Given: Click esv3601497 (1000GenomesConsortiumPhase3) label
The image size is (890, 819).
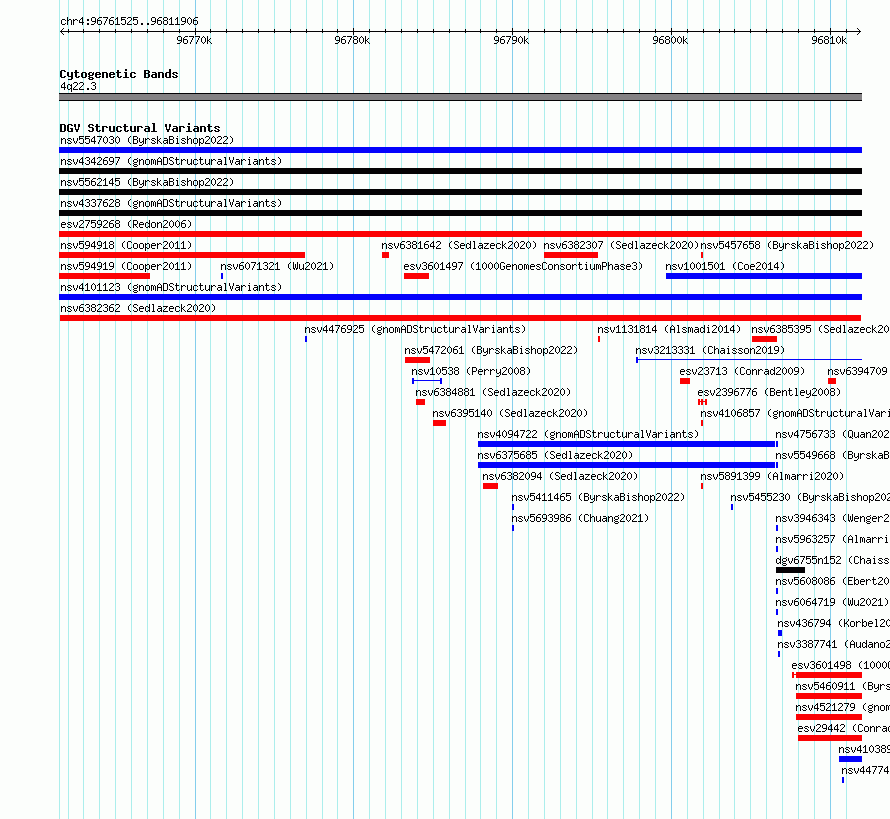Looking at the screenshot, I should tap(523, 266).
